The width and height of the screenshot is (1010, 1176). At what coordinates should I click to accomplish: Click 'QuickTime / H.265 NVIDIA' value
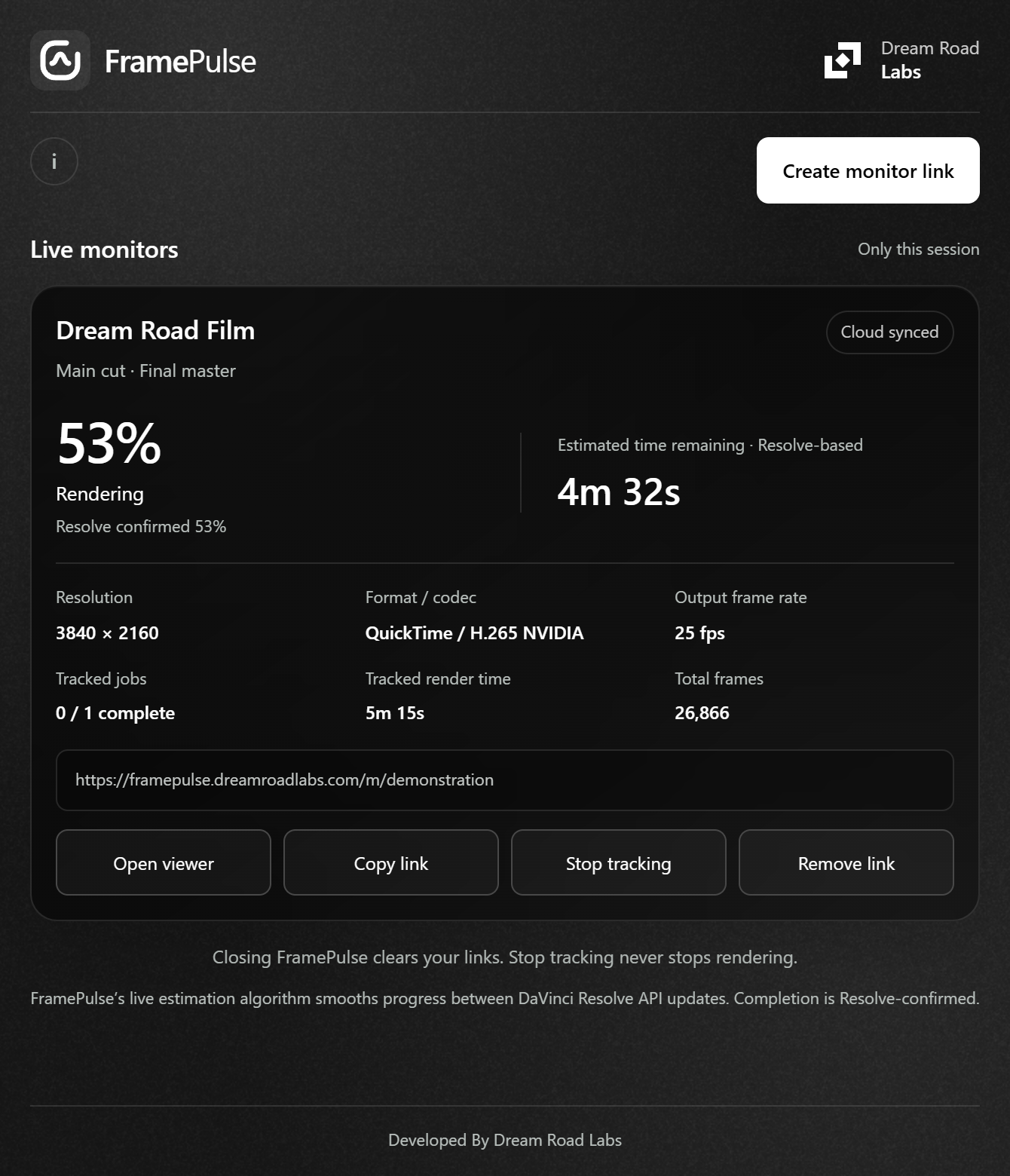coord(474,633)
